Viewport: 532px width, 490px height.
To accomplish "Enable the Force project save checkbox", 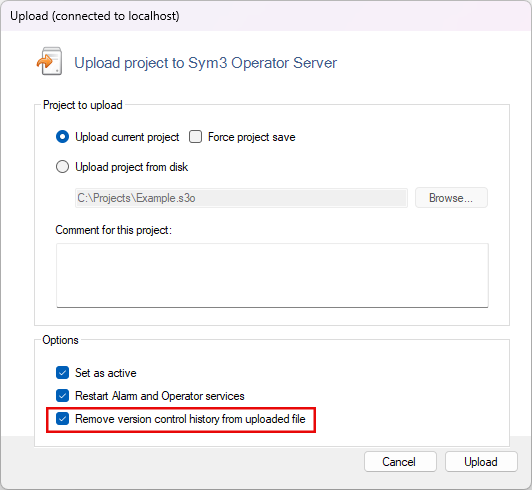I will pyautogui.click(x=195, y=137).
